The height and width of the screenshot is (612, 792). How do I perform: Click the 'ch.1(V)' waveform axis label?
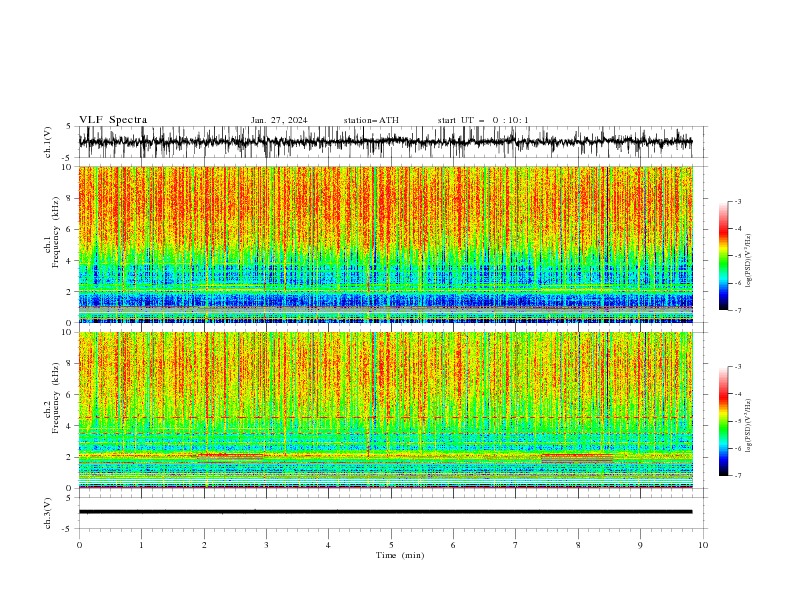pos(48,142)
